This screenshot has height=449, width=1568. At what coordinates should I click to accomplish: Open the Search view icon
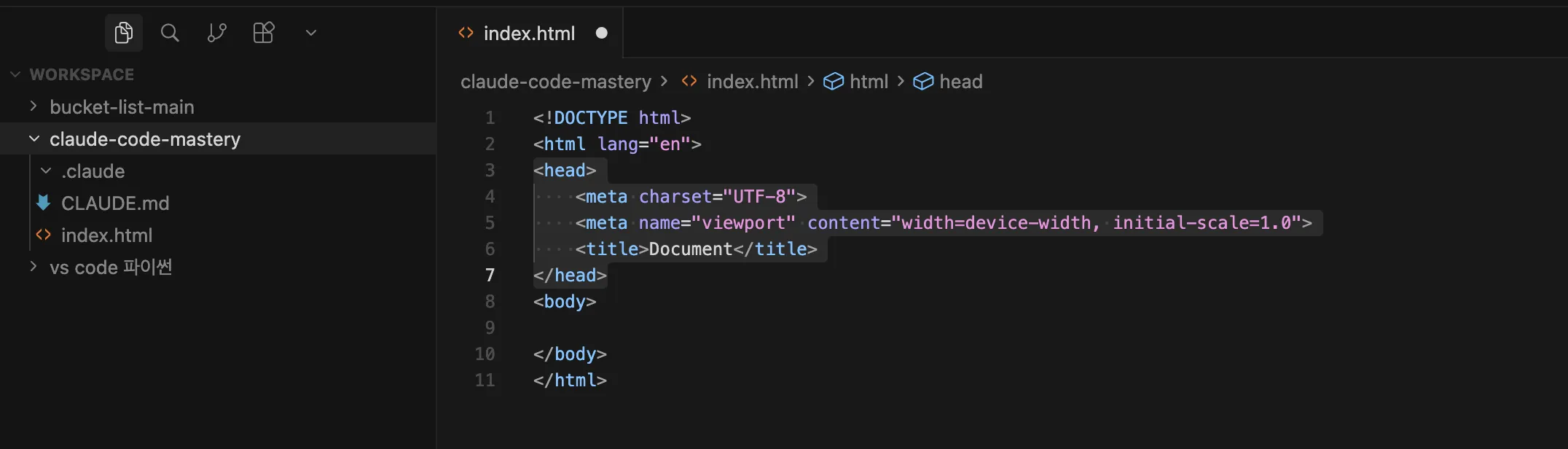tap(170, 33)
